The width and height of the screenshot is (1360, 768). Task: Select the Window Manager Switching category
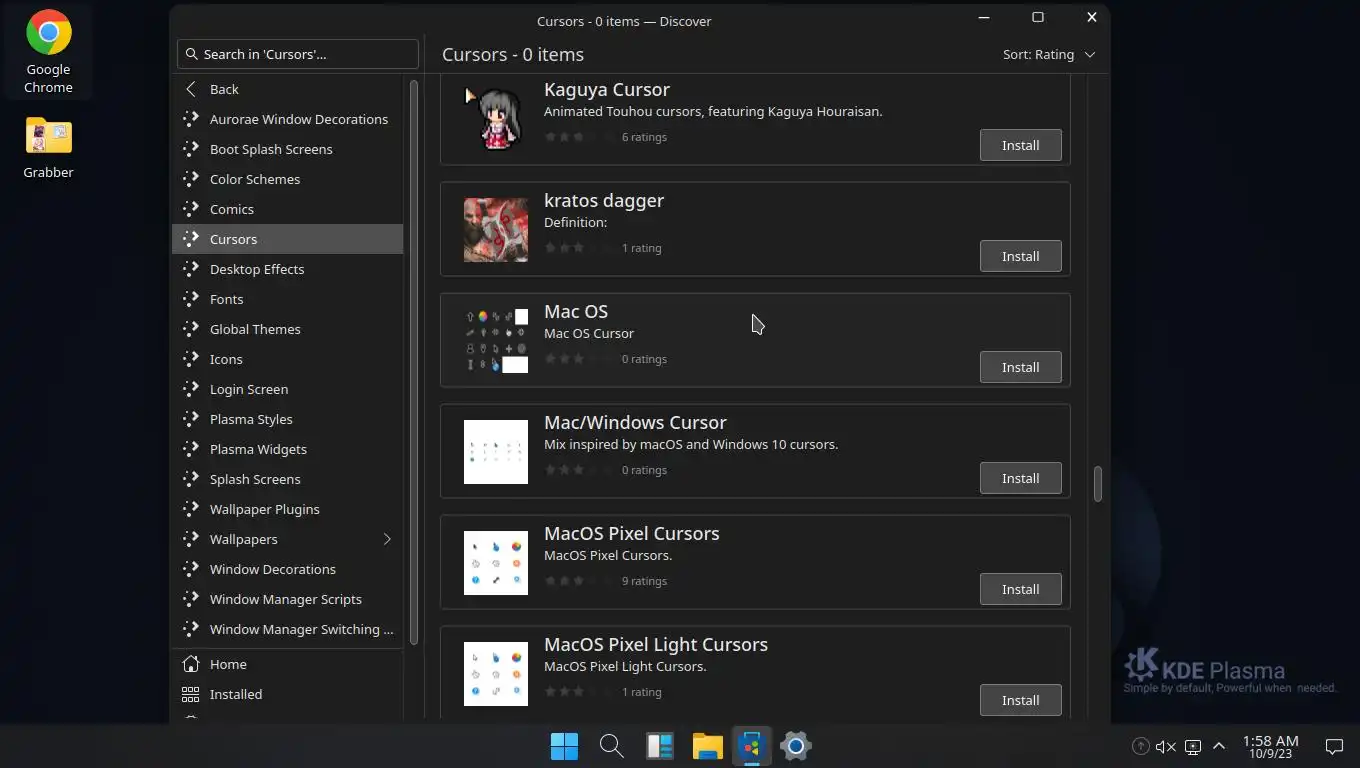coord(288,629)
